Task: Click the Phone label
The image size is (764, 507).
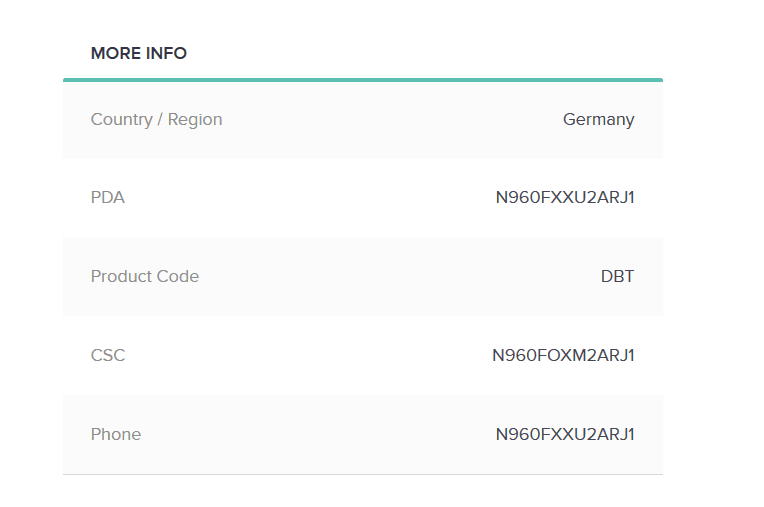Action: (x=116, y=434)
